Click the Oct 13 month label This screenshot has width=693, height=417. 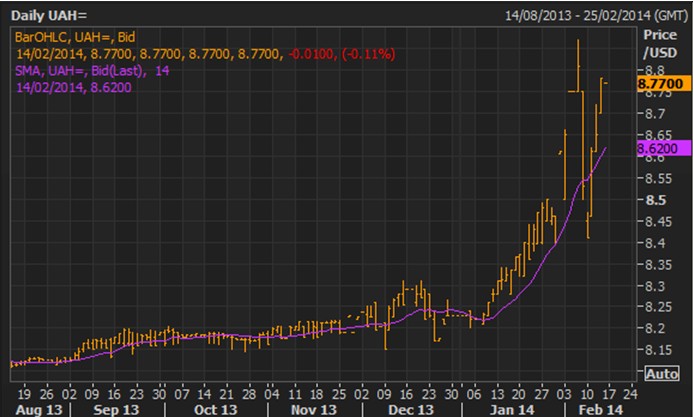pyautogui.click(x=213, y=409)
